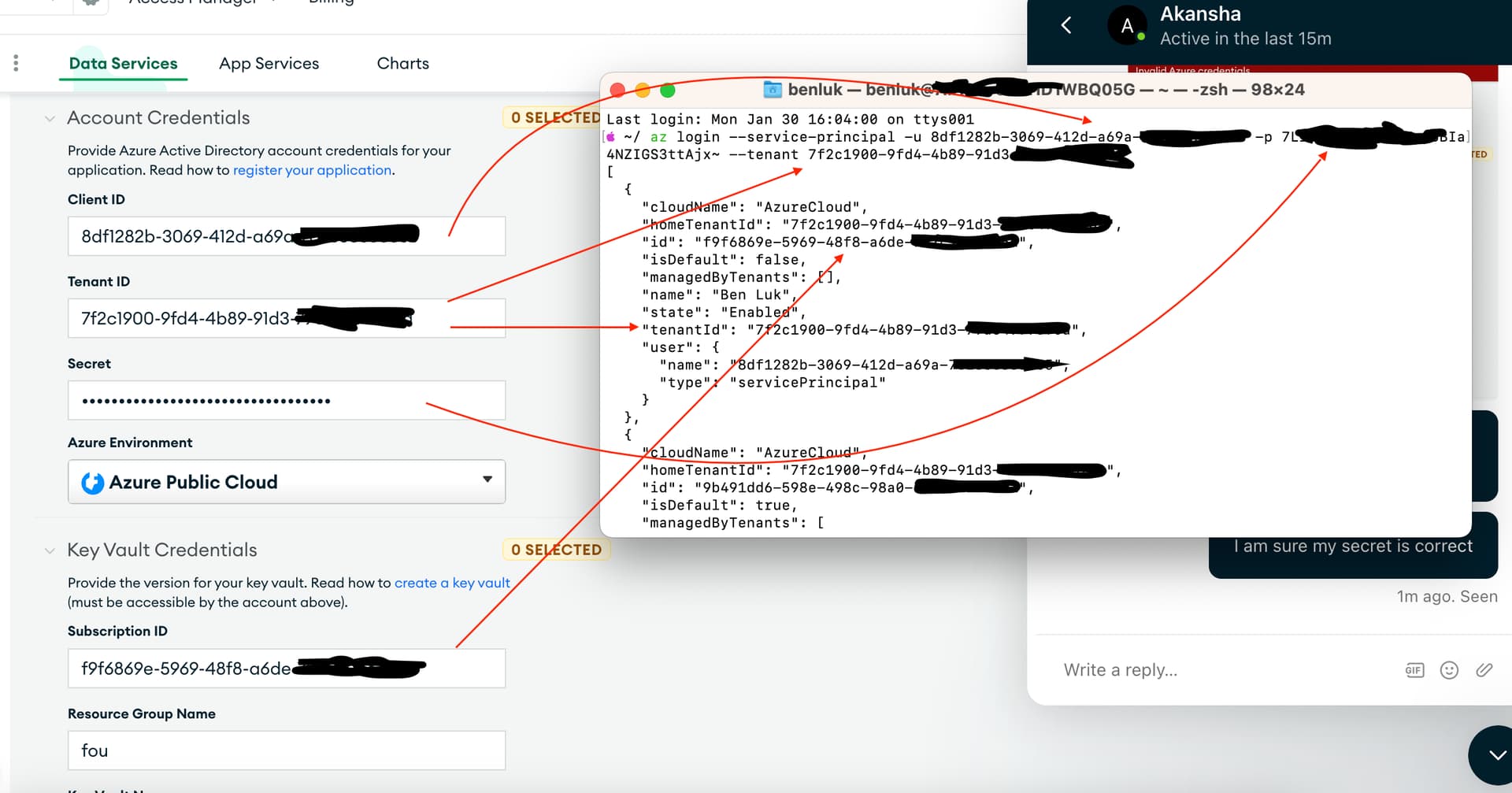This screenshot has width=1512, height=793.
Task: Collapse the Key Vault Credentials section
Action: pos(50,550)
